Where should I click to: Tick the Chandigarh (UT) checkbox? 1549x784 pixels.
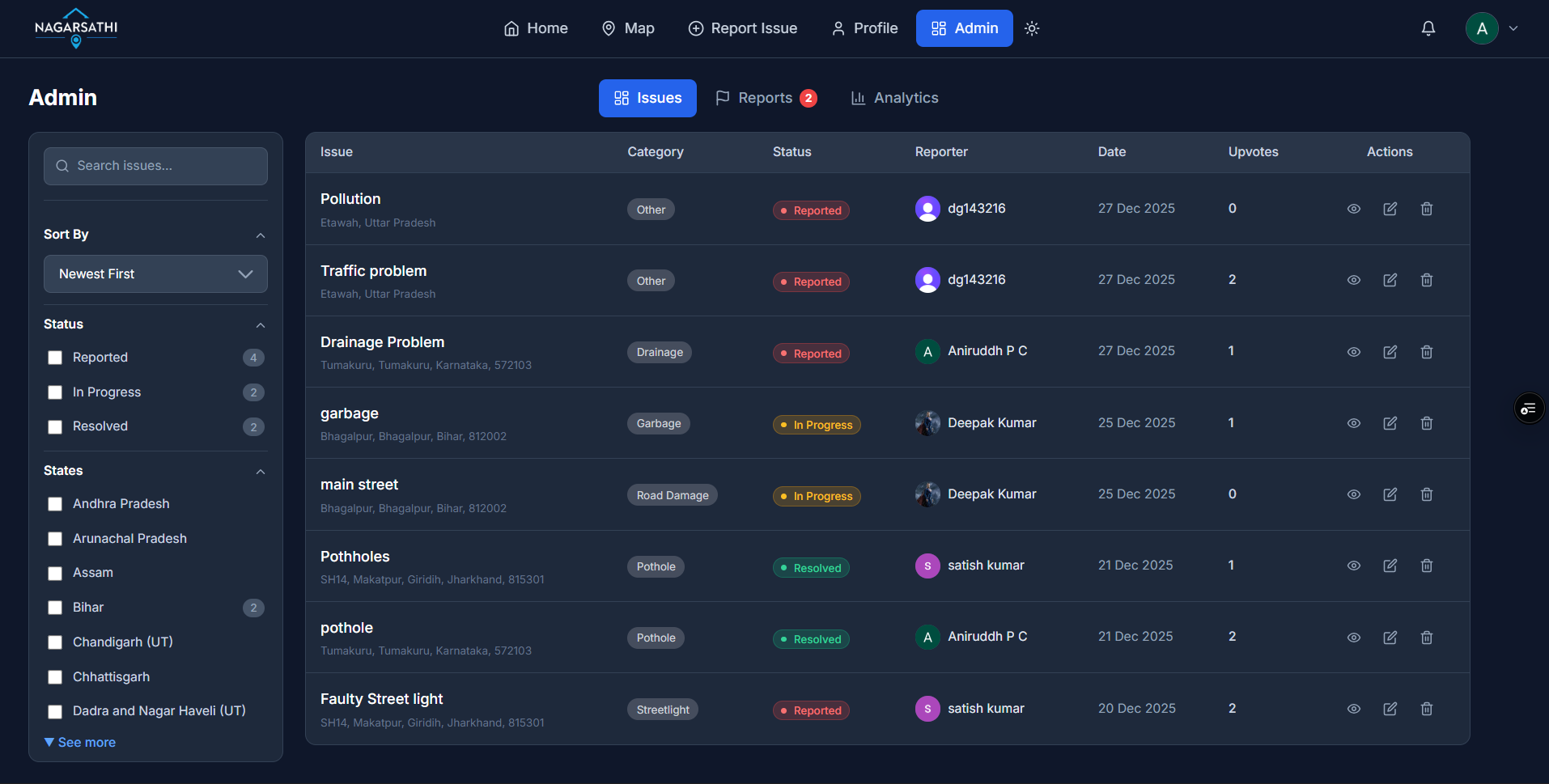click(55, 642)
